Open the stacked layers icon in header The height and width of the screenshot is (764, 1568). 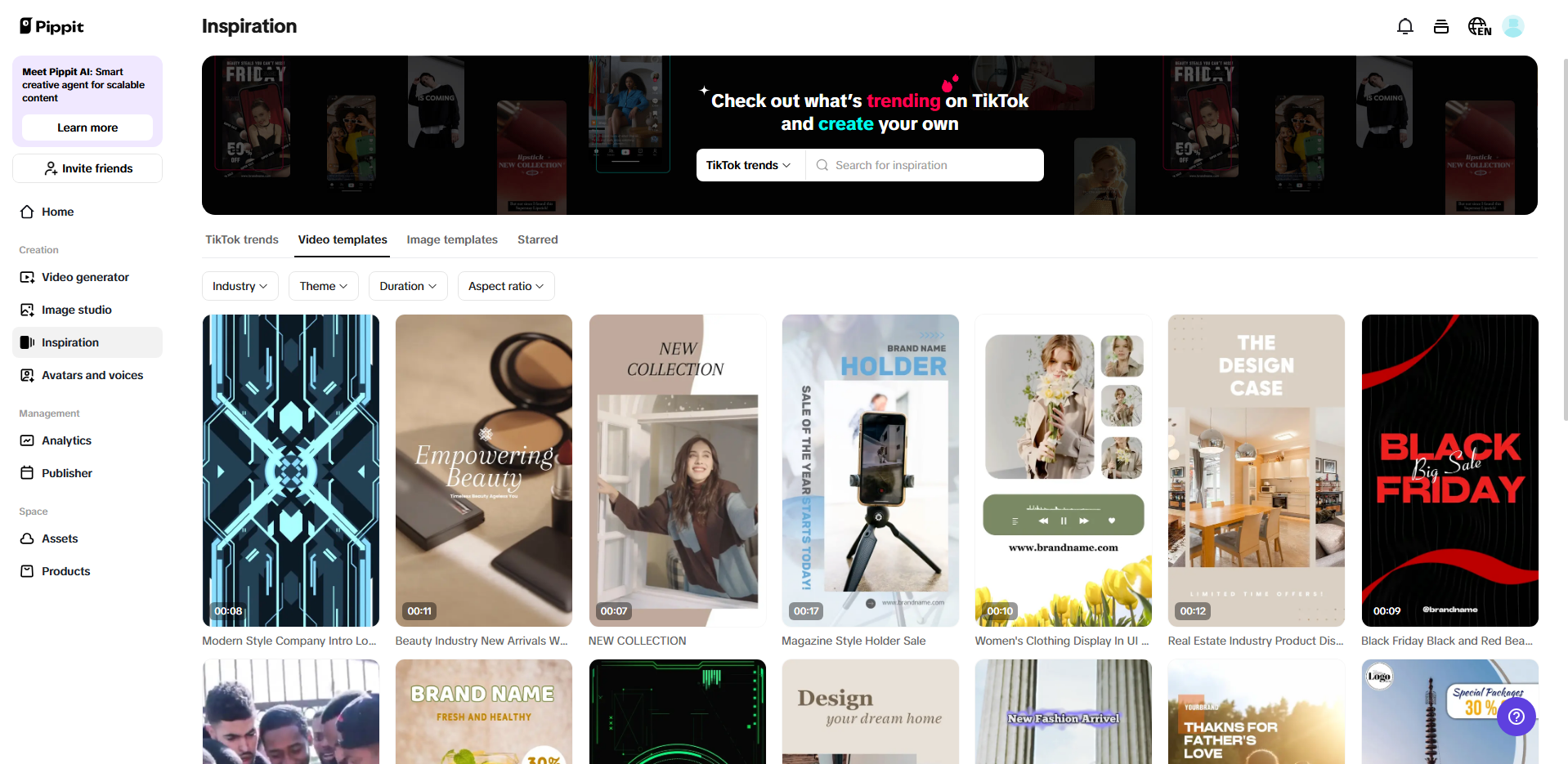(x=1441, y=27)
